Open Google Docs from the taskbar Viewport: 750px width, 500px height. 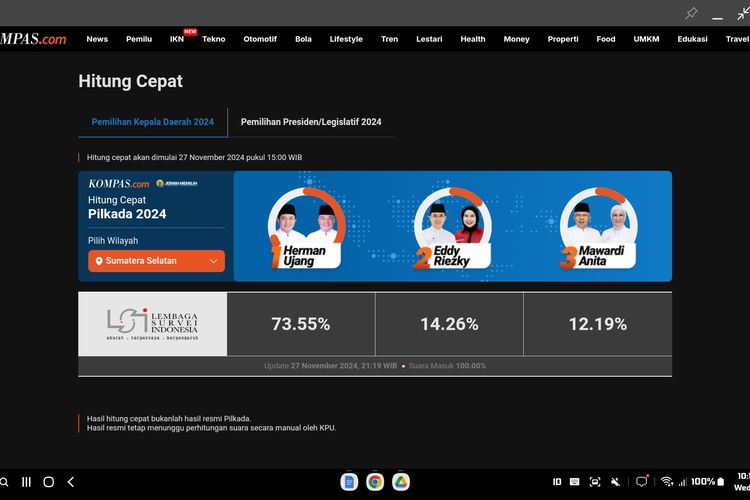pos(349,482)
